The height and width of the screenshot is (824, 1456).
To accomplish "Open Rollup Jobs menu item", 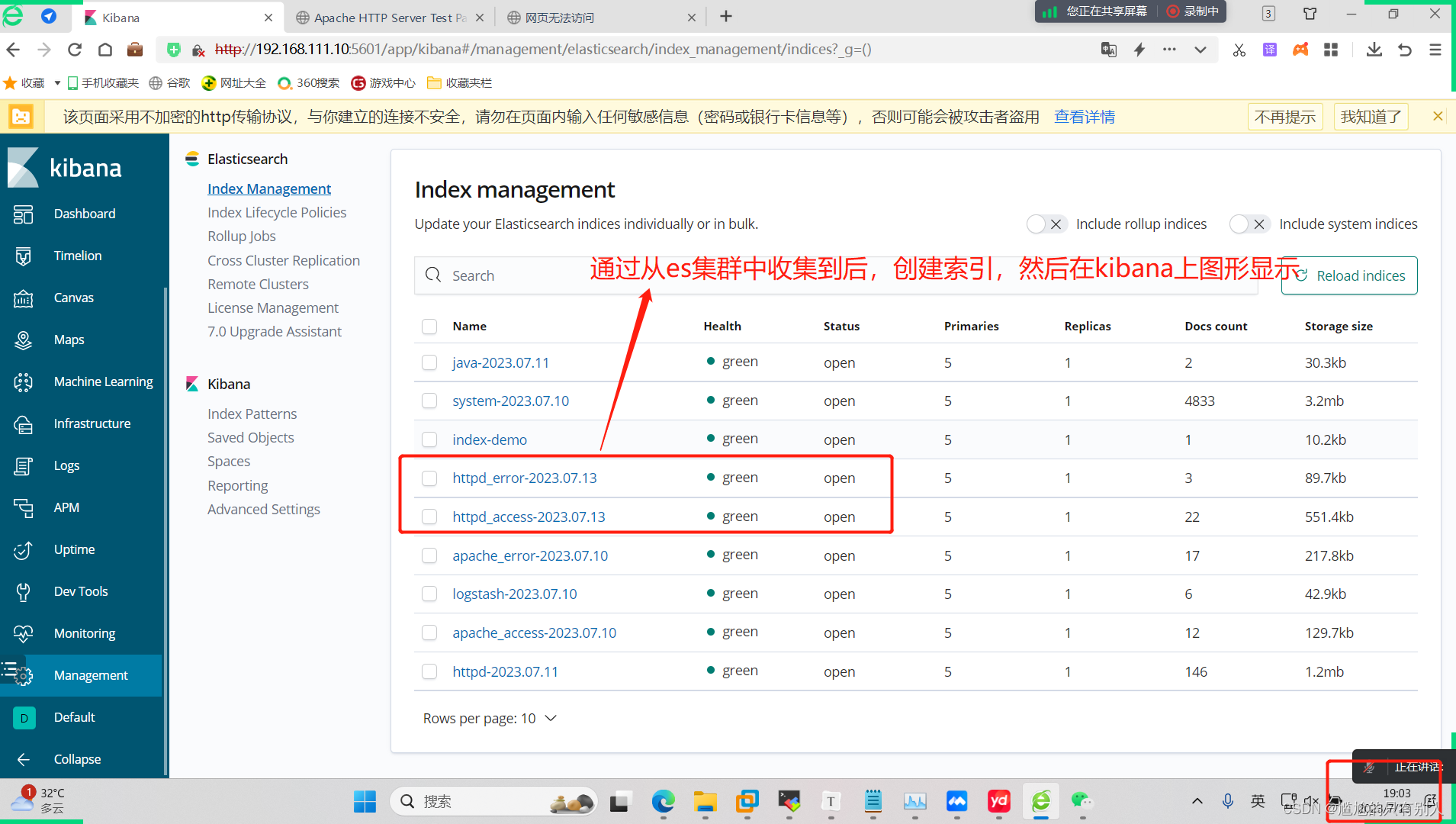I will click(242, 237).
